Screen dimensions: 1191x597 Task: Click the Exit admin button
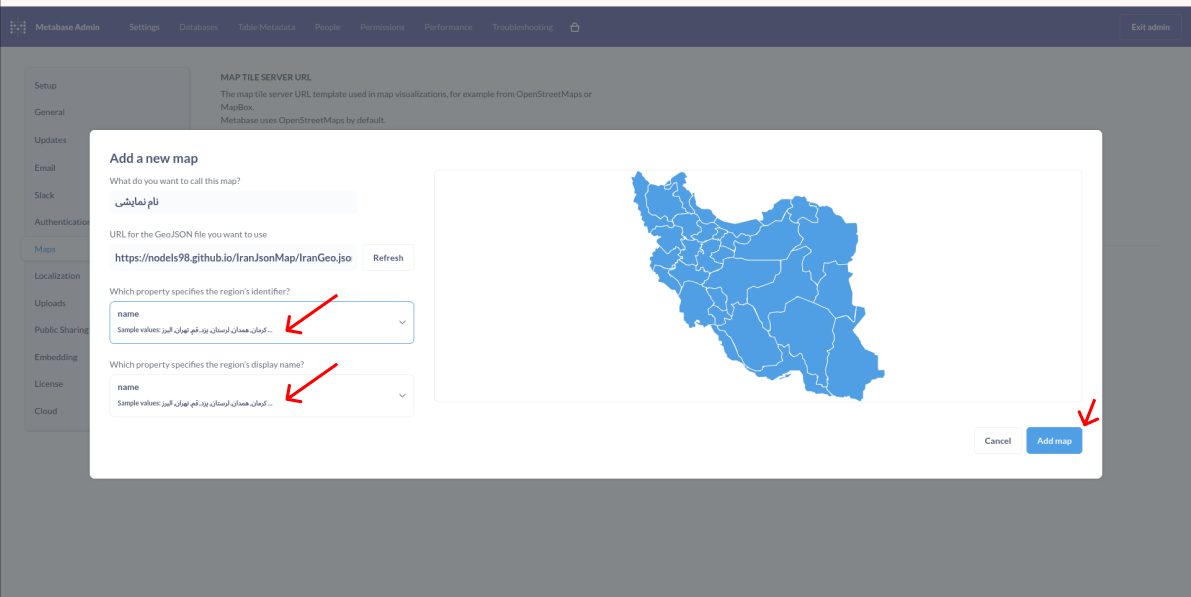coord(1150,27)
